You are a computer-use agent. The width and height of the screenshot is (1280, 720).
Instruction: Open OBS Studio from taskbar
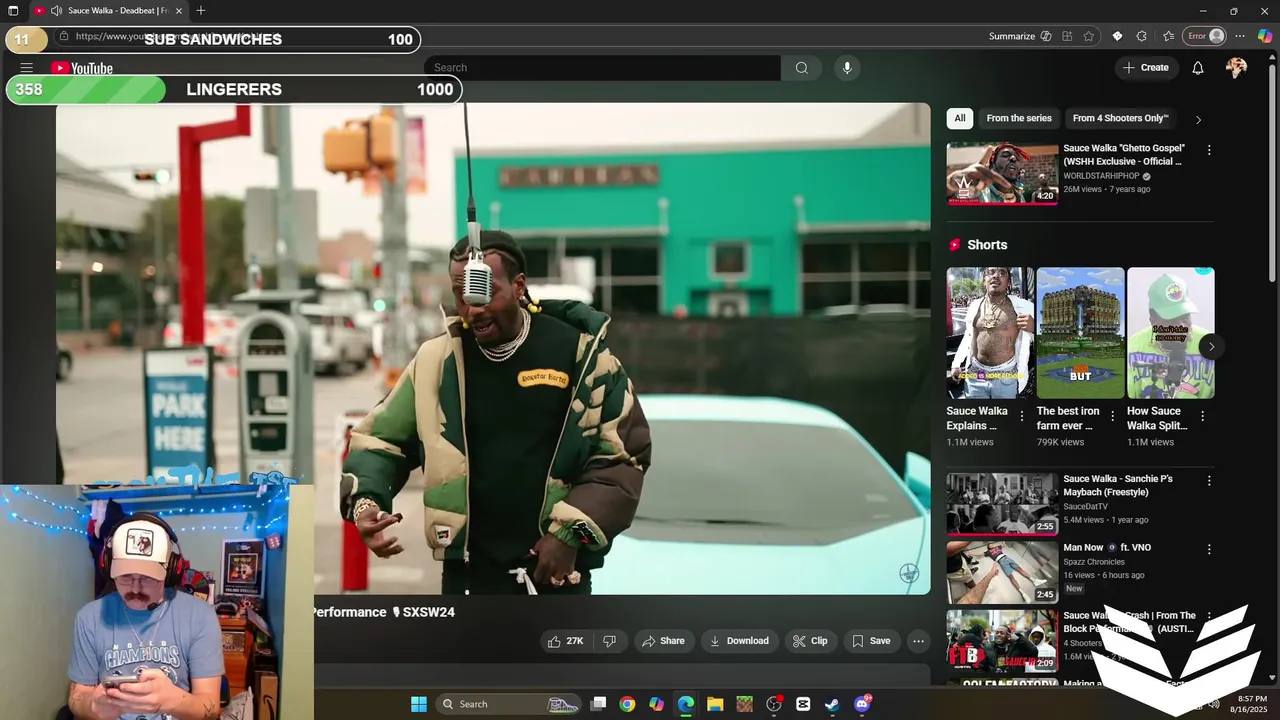[x=774, y=704]
